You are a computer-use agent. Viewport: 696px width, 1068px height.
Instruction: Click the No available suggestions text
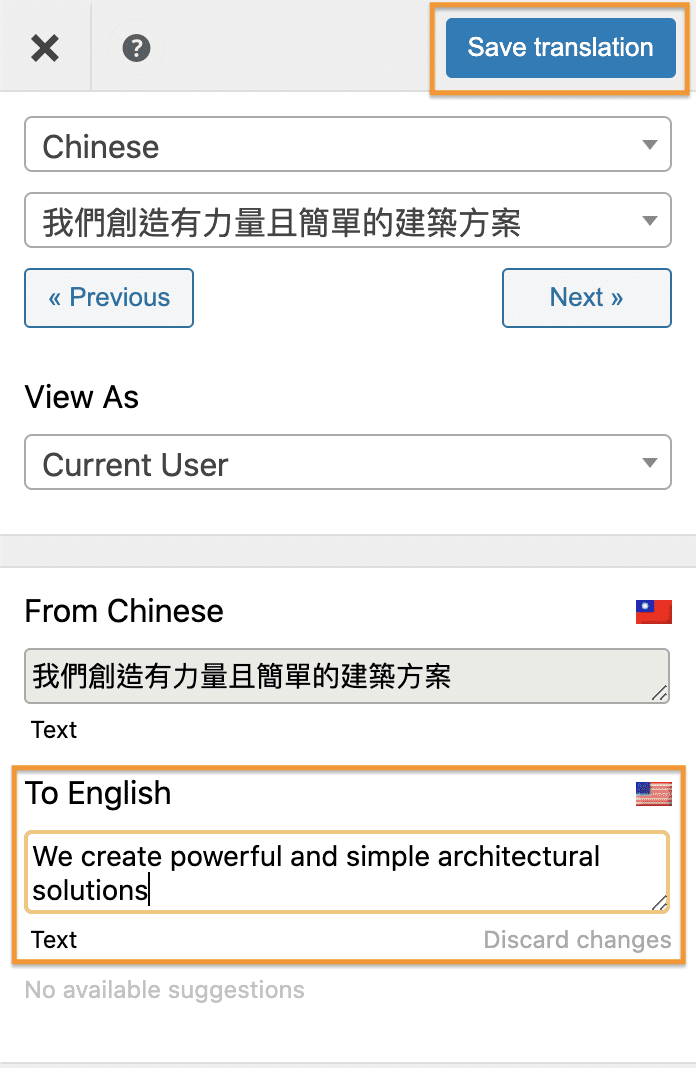coord(165,991)
